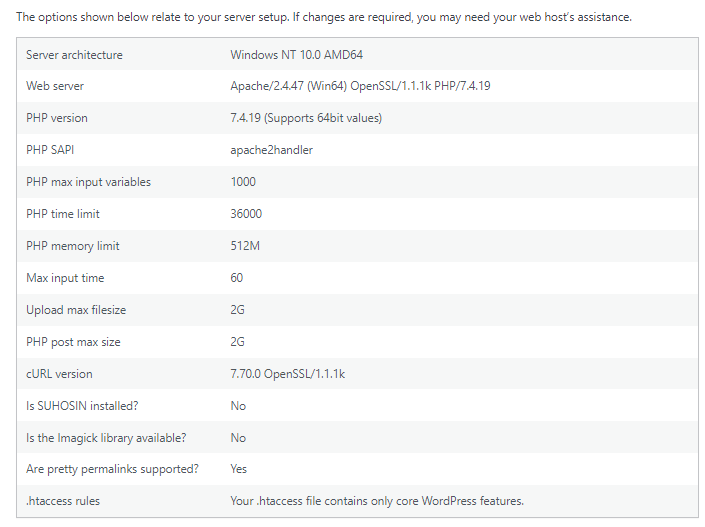Click the Is SUHOSIN installed? row

(357, 406)
